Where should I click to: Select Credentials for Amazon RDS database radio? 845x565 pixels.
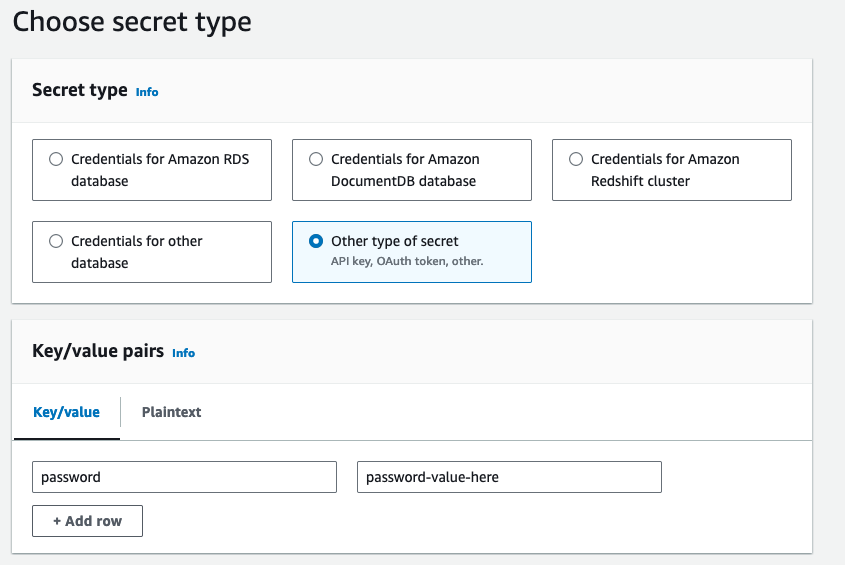point(56,159)
